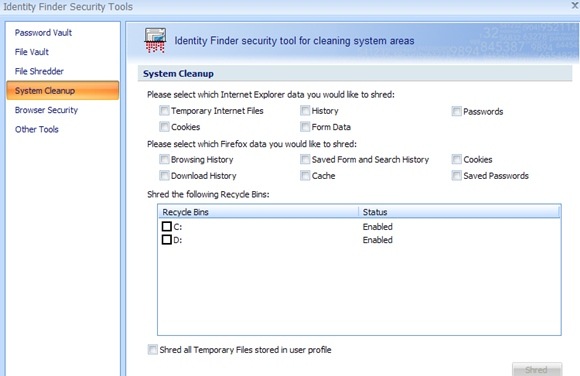Go to Browser Security
The height and width of the screenshot is (376, 580).
click(46, 110)
